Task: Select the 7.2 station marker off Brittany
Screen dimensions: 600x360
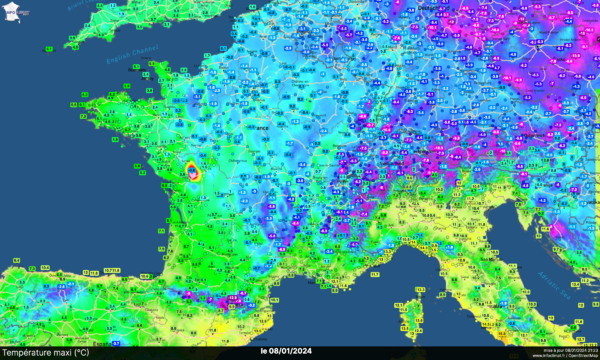Action: click(82, 115)
